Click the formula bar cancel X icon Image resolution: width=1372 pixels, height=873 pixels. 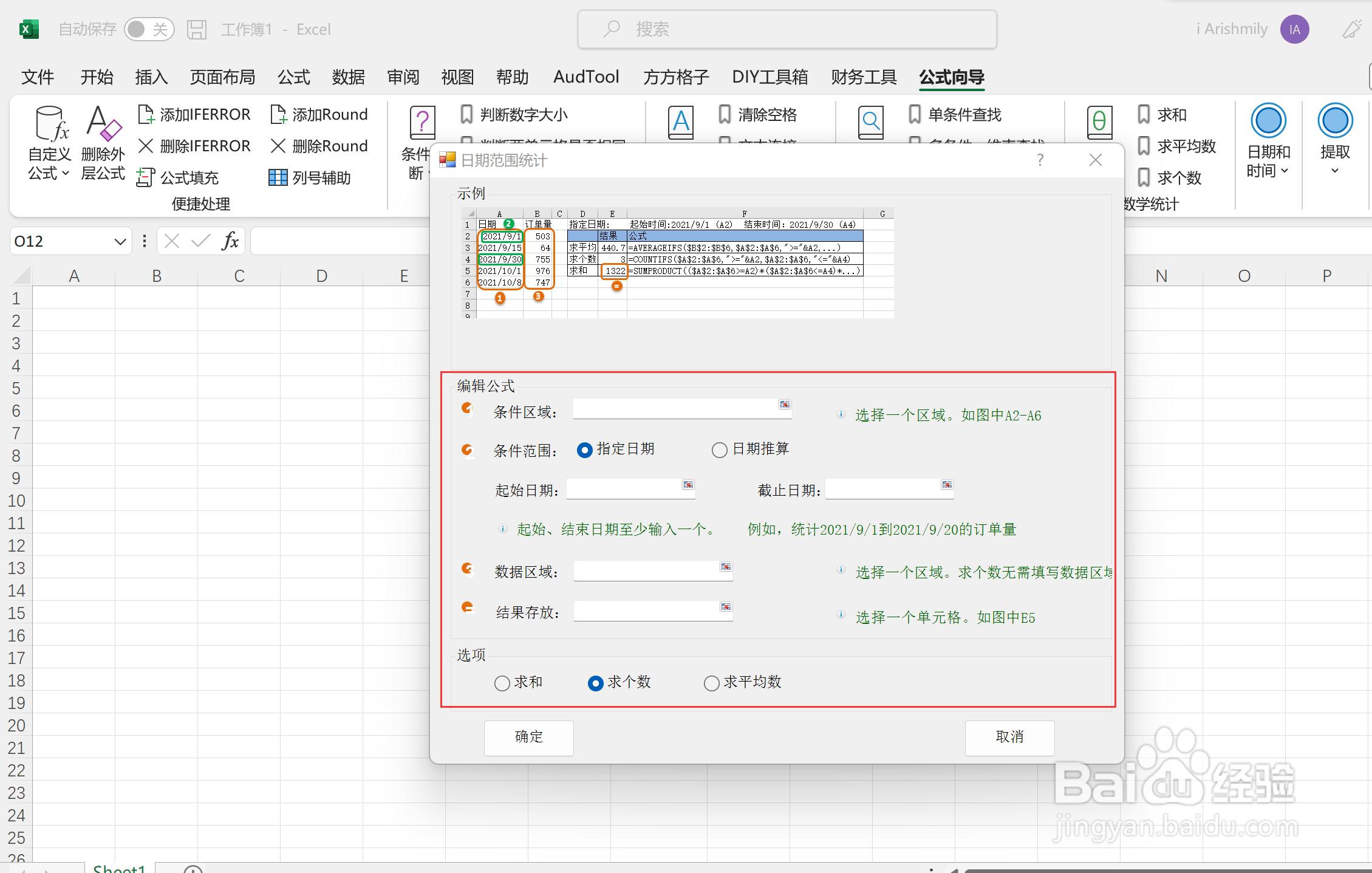[x=172, y=241]
